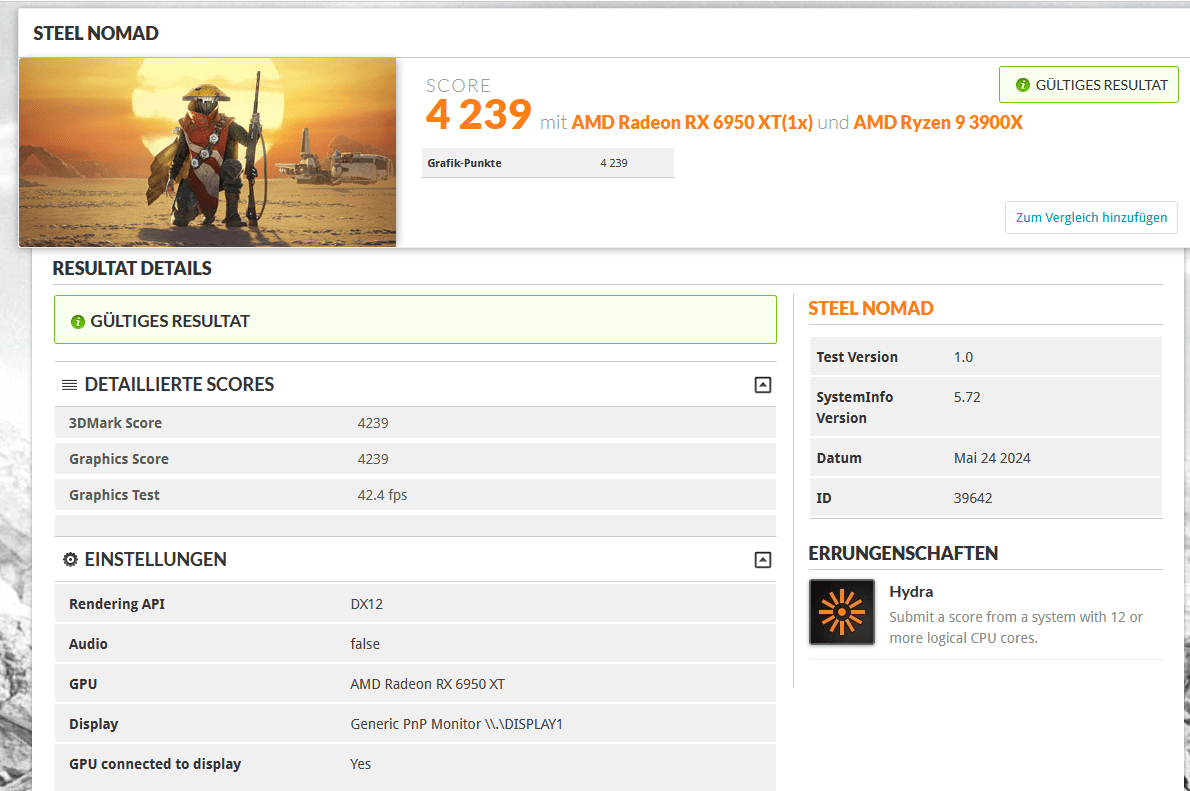The image size is (1190, 791).
Task: Open the AMD Radeon RX 6950 XT(1x) link
Action: (691, 122)
